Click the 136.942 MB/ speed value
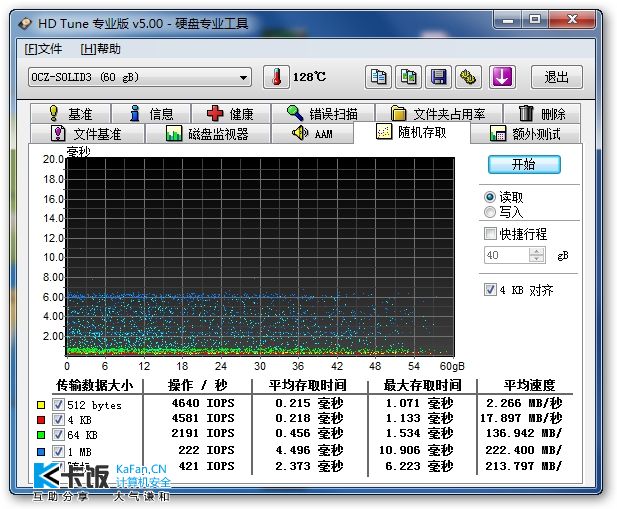The width and height of the screenshot is (617, 509). (x=523, y=433)
